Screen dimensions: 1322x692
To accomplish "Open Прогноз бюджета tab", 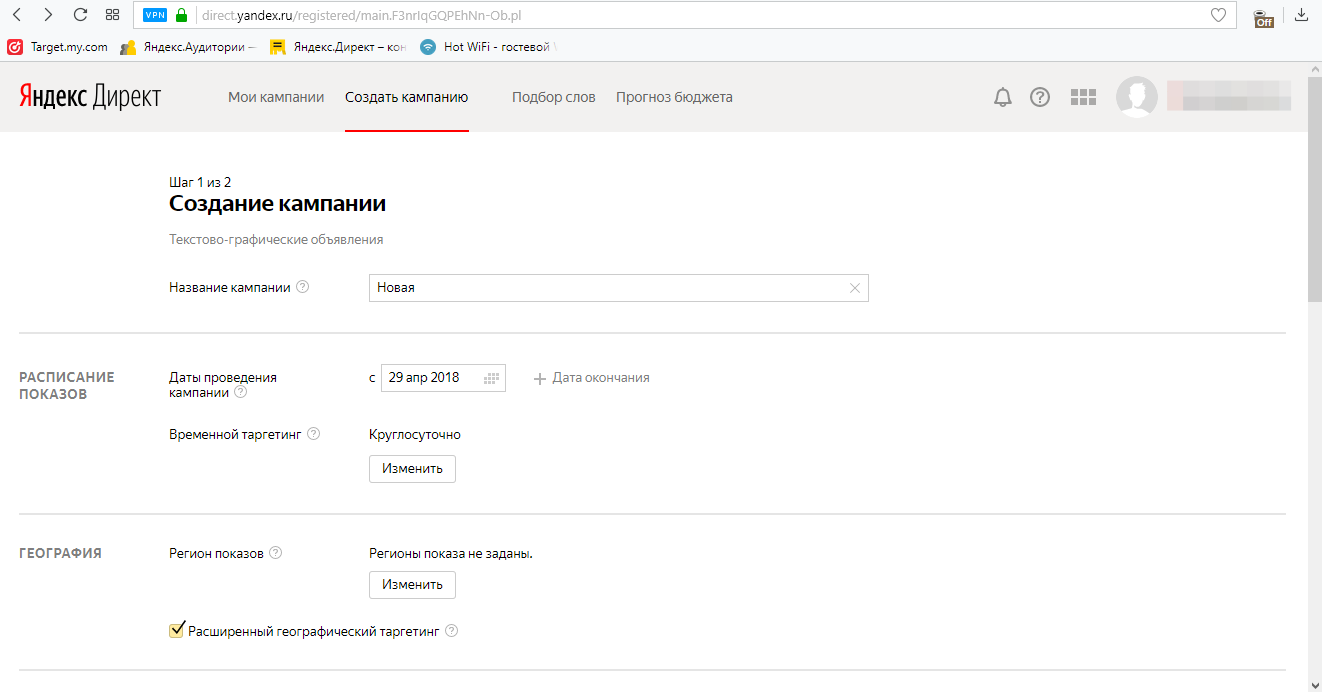I will click(x=674, y=97).
